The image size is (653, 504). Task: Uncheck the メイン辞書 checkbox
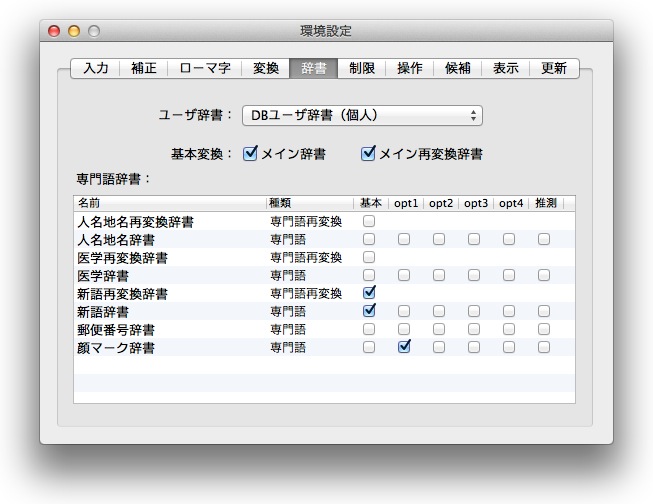pos(251,154)
